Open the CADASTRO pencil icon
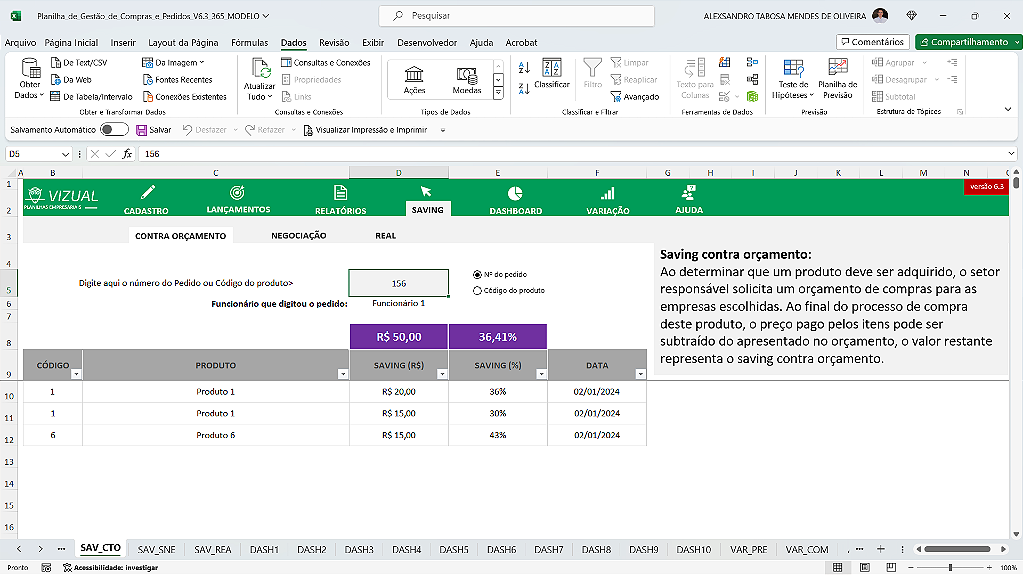Image resolution: width=1023 pixels, height=575 pixels. 148,192
